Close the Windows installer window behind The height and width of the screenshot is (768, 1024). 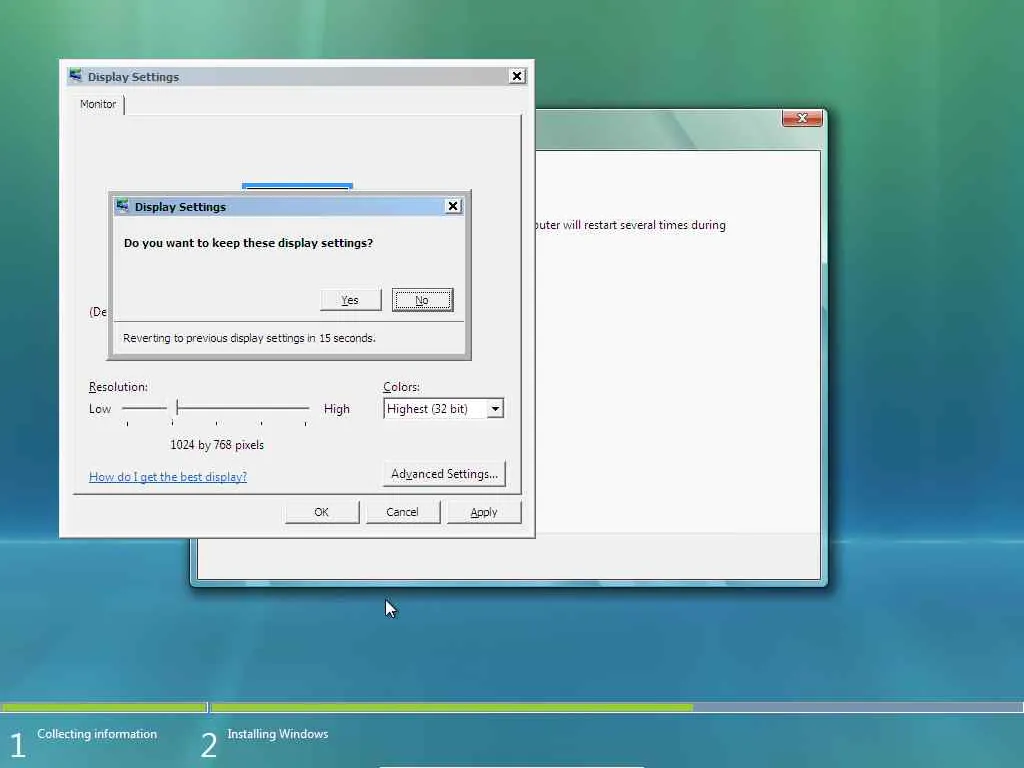click(x=802, y=118)
